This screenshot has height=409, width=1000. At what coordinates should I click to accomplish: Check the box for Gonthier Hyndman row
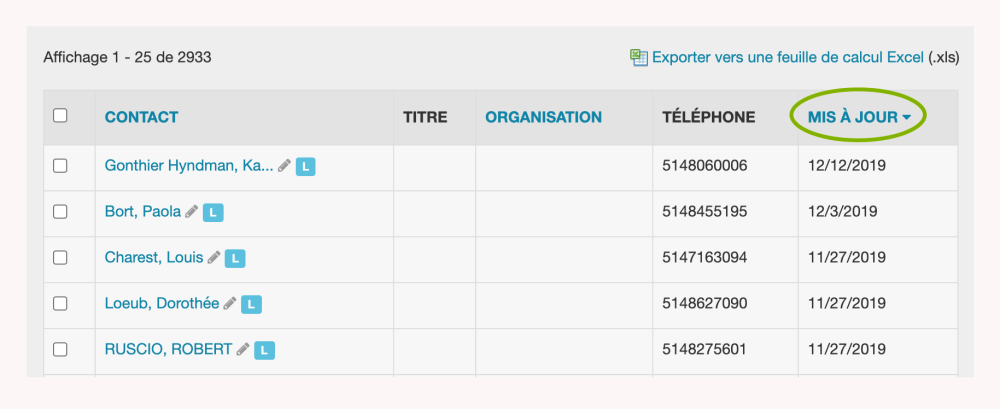(60, 166)
